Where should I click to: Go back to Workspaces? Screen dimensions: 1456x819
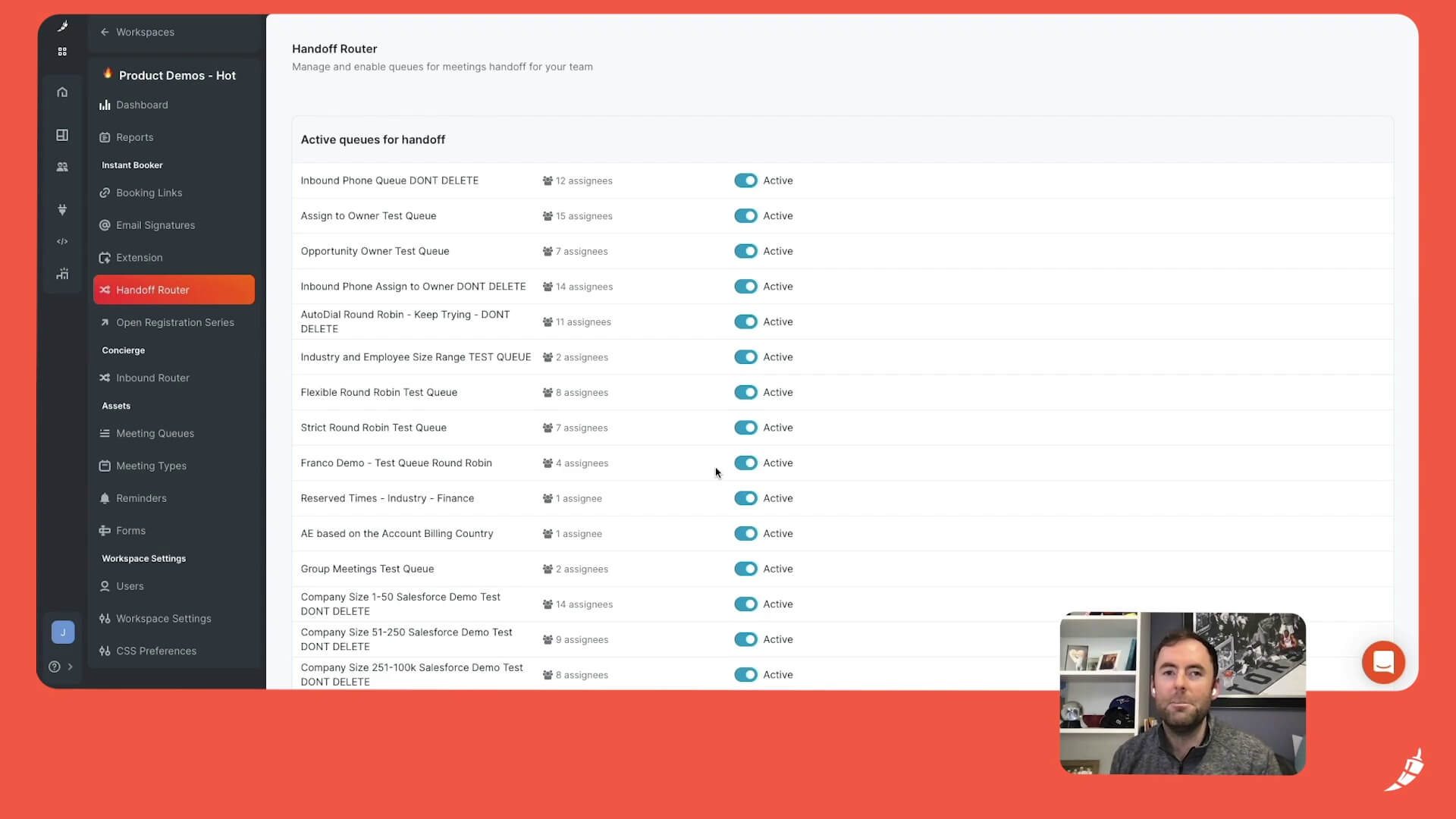[x=137, y=33]
